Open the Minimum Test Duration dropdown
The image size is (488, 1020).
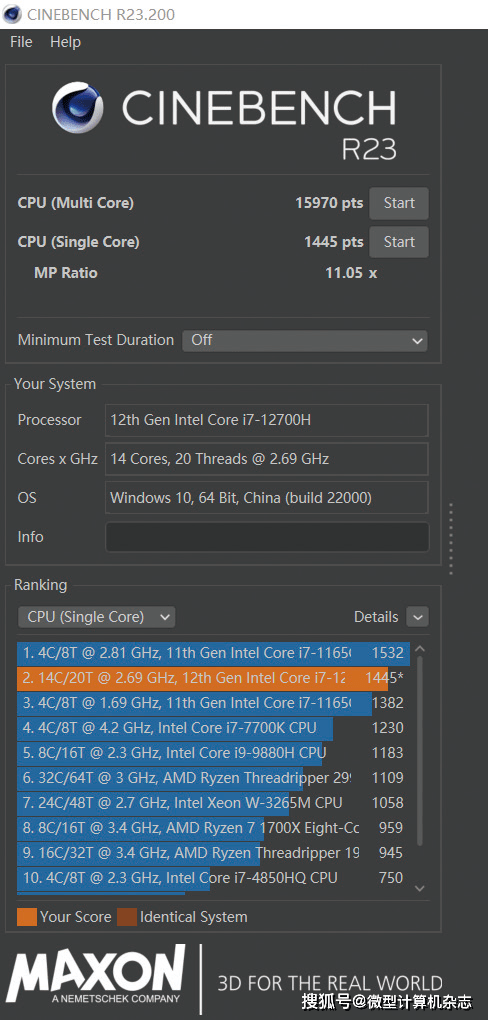305,340
